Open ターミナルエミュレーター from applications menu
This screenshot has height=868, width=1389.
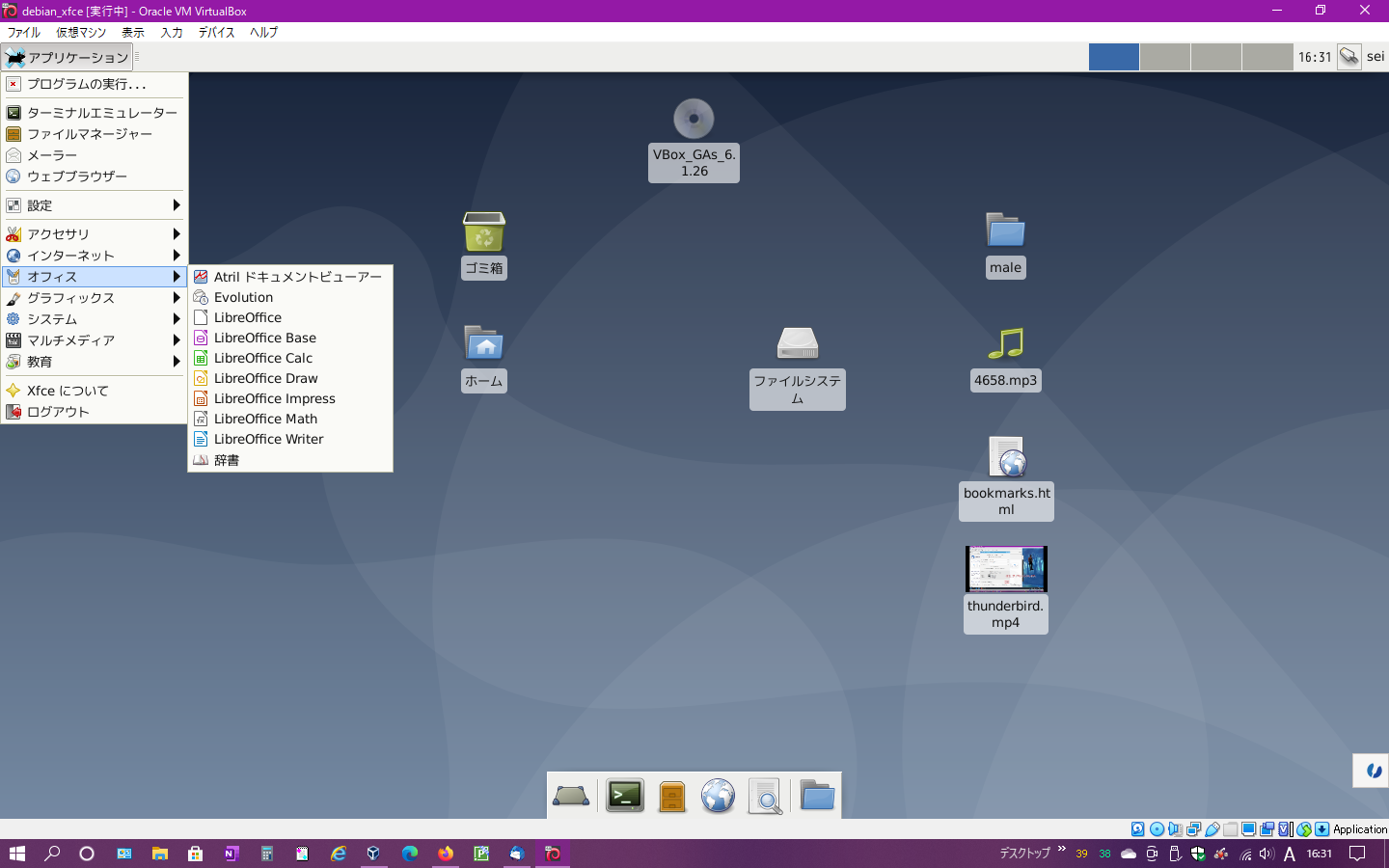pyautogui.click(x=94, y=113)
